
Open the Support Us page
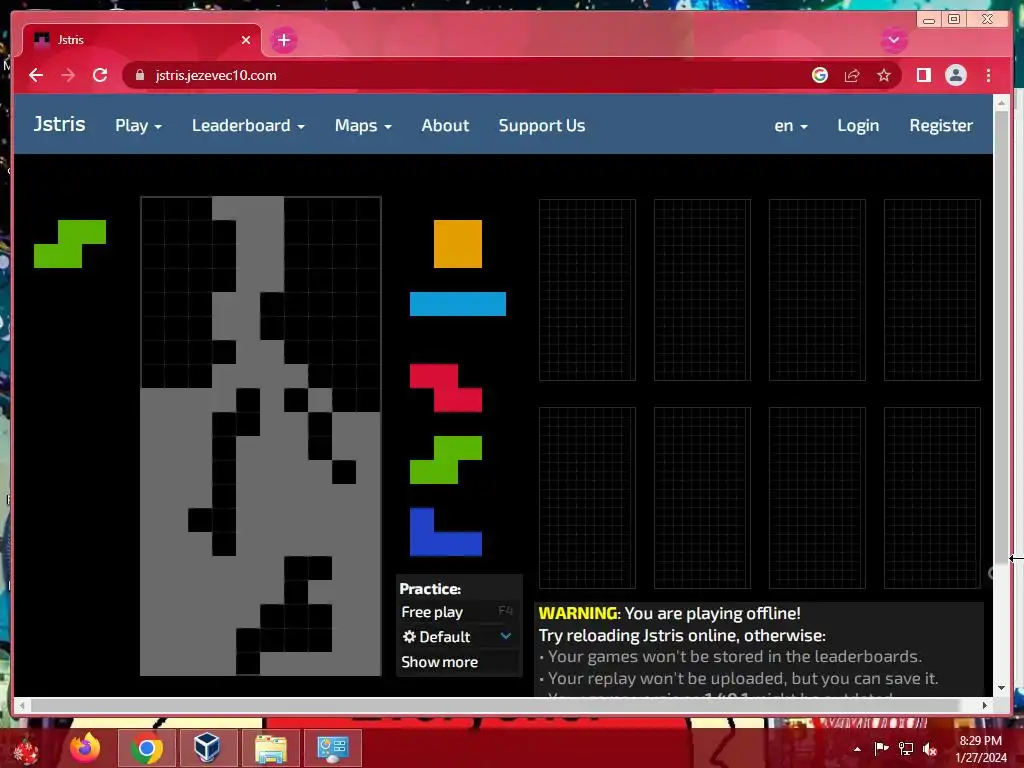[x=542, y=125]
